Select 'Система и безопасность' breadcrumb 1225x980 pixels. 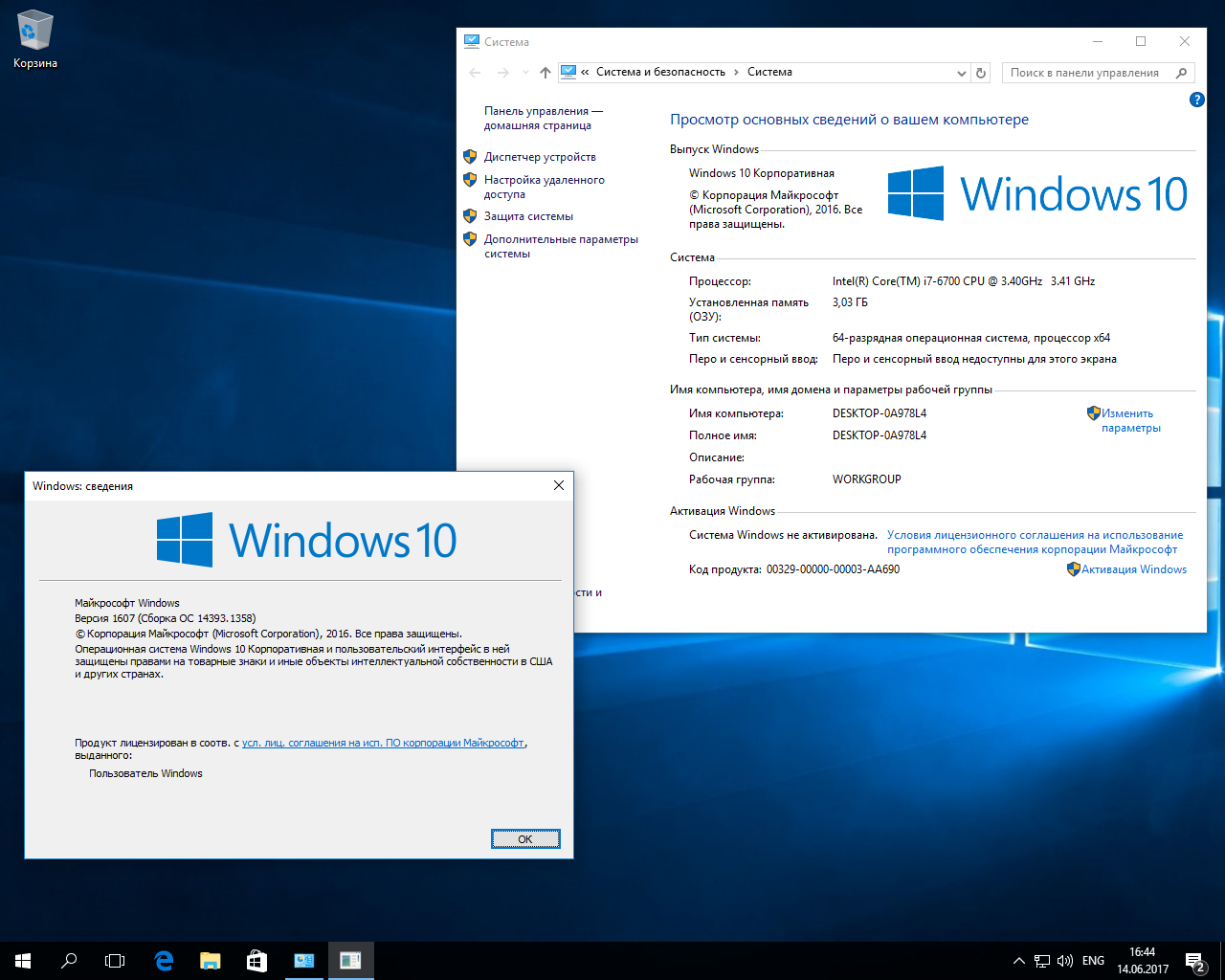[x=660, y=72]
